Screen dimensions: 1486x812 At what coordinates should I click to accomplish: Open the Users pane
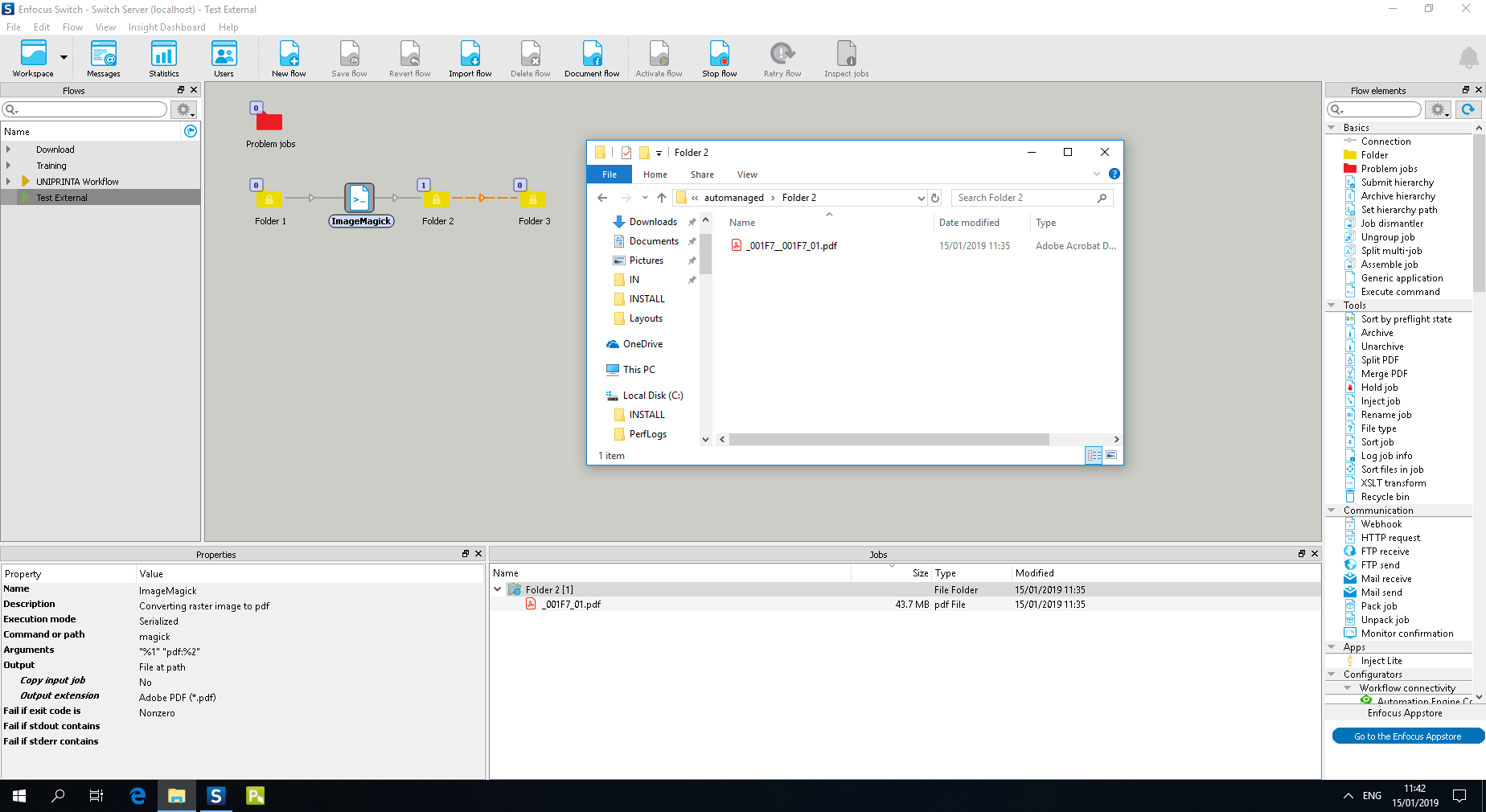pos(224,59)
